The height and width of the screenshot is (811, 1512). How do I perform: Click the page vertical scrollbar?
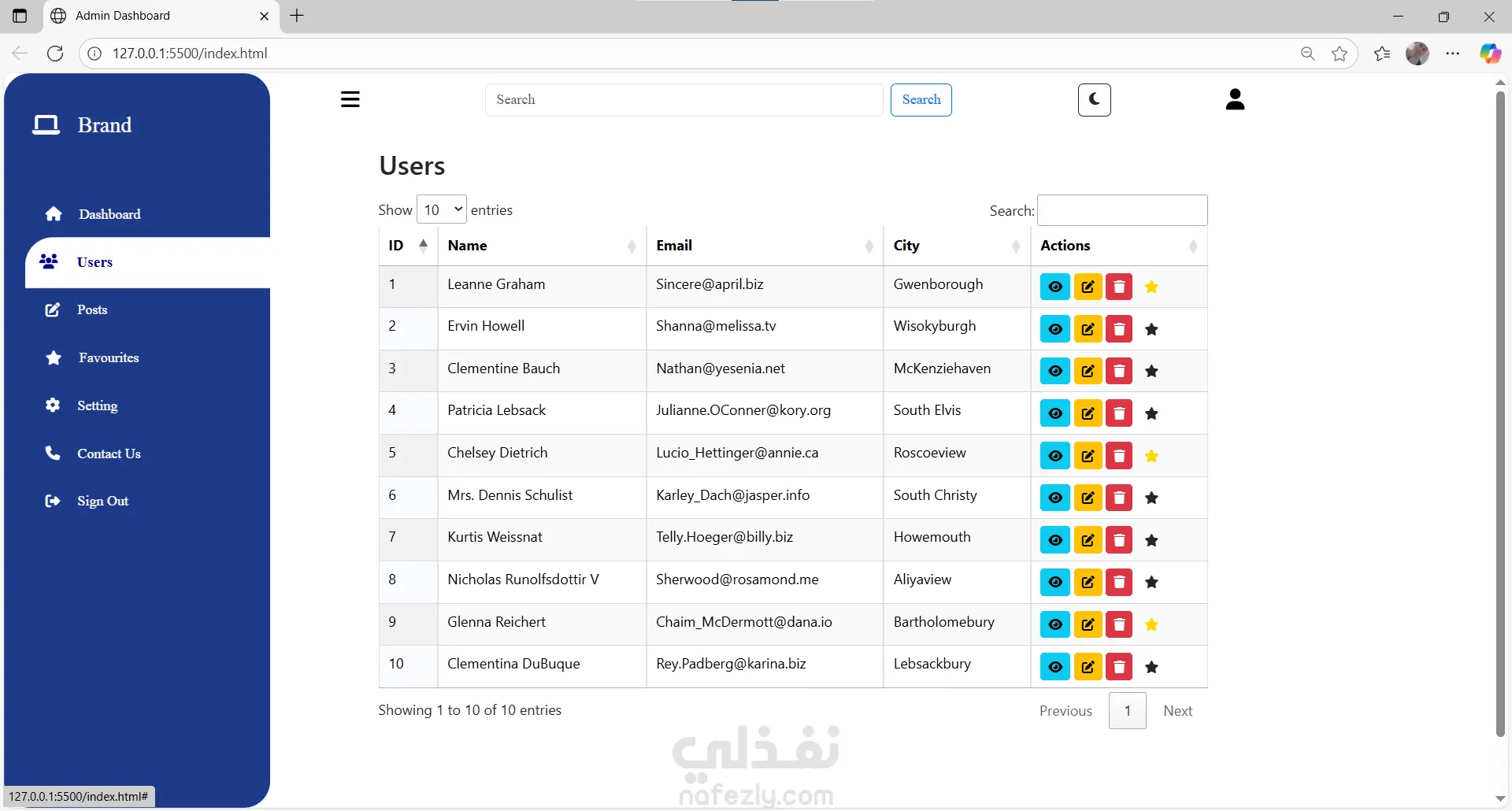point(1500,409)
